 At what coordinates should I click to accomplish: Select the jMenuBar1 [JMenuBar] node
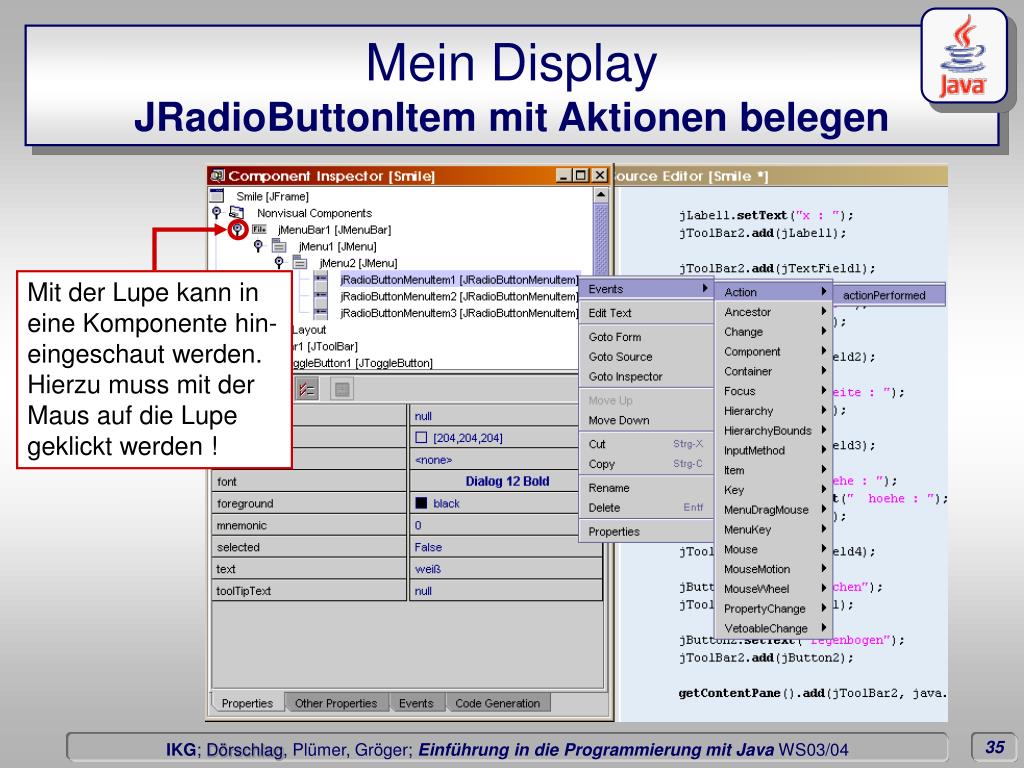tap(334, 230)
